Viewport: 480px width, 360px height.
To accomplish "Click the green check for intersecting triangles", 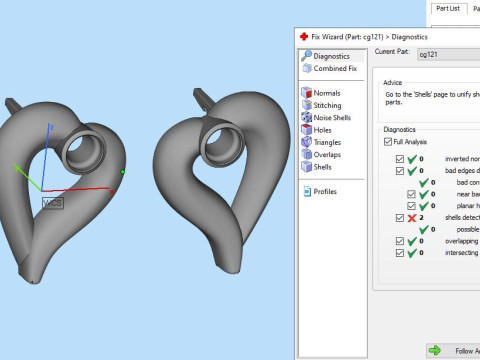I will tap(412, 253).
